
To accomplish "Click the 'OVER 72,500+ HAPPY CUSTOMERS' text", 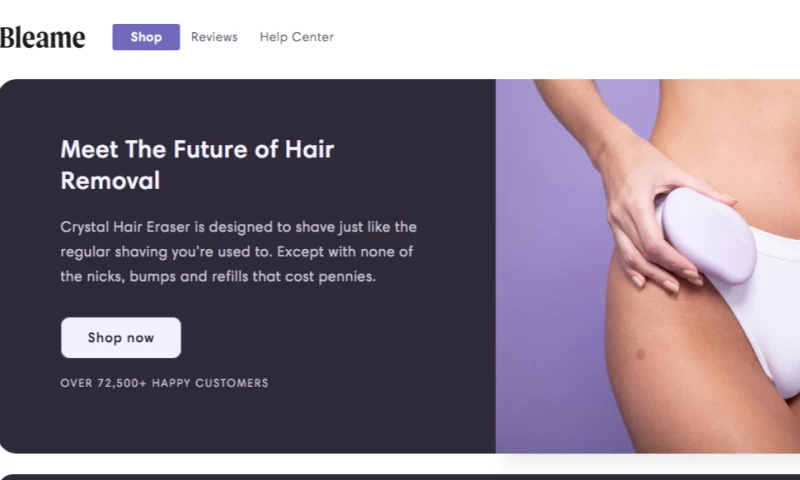I will pos(164,383).
